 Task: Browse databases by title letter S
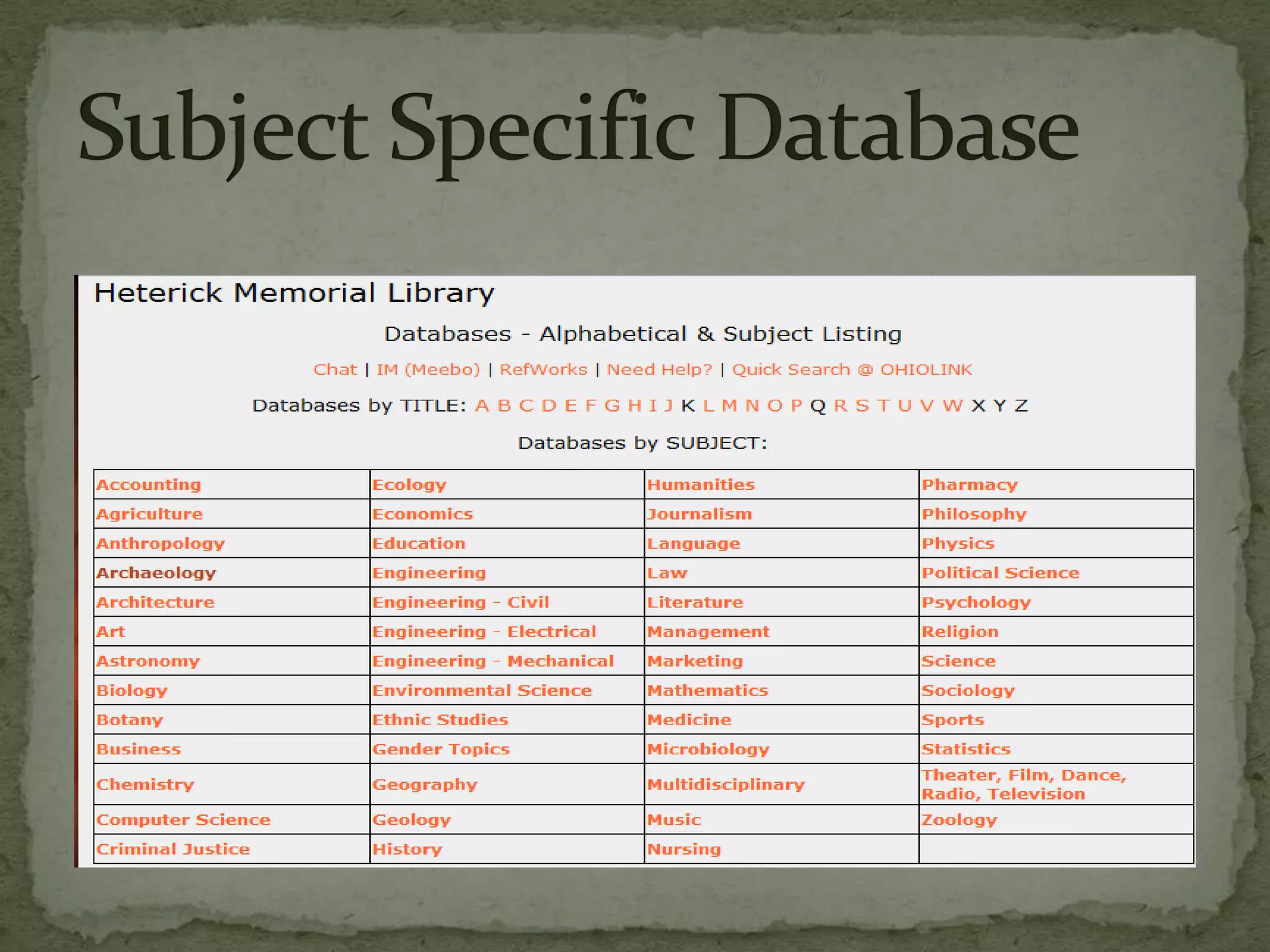[x=862, y=405]
